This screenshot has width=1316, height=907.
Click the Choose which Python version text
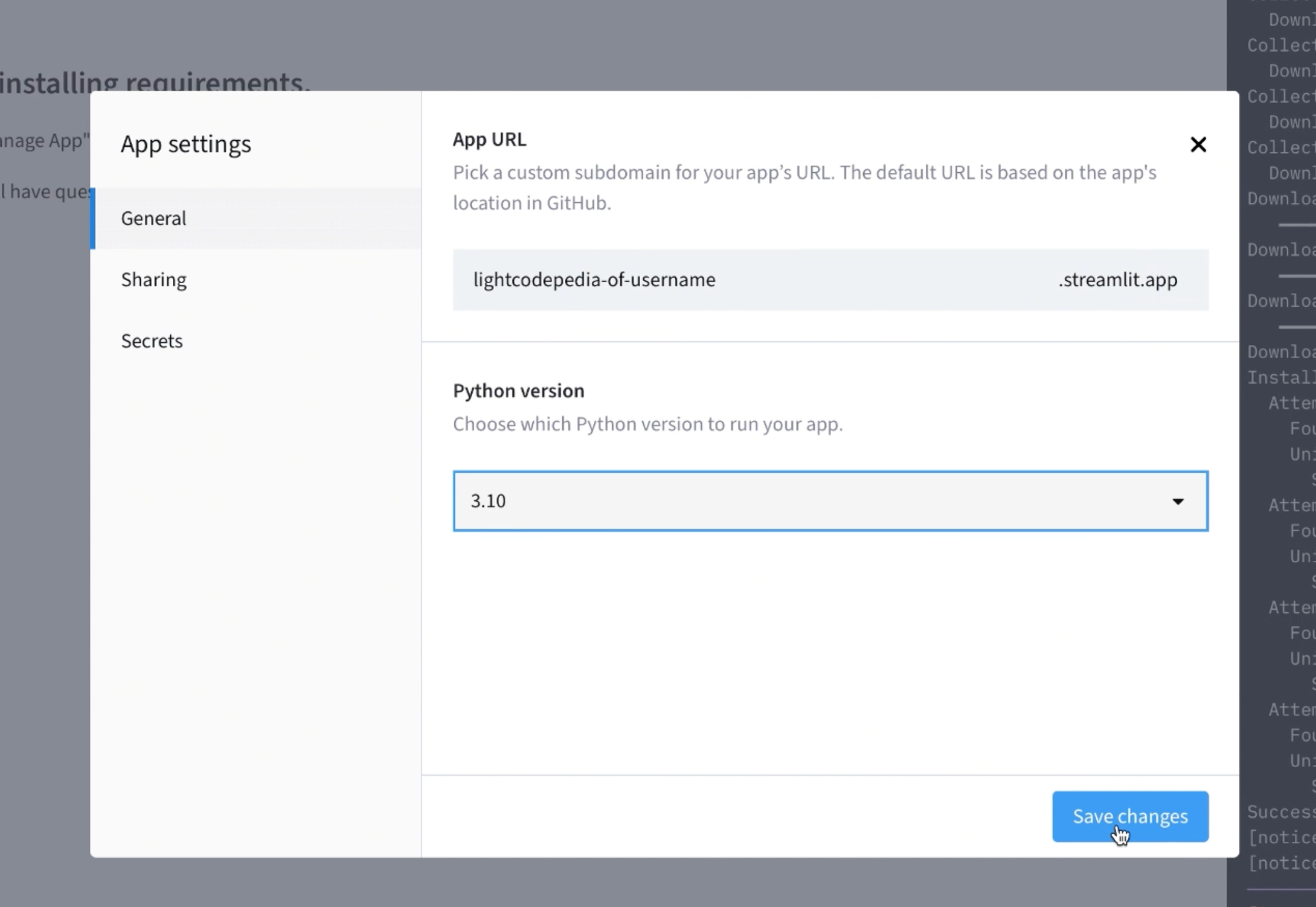click(x=647, y=424)
